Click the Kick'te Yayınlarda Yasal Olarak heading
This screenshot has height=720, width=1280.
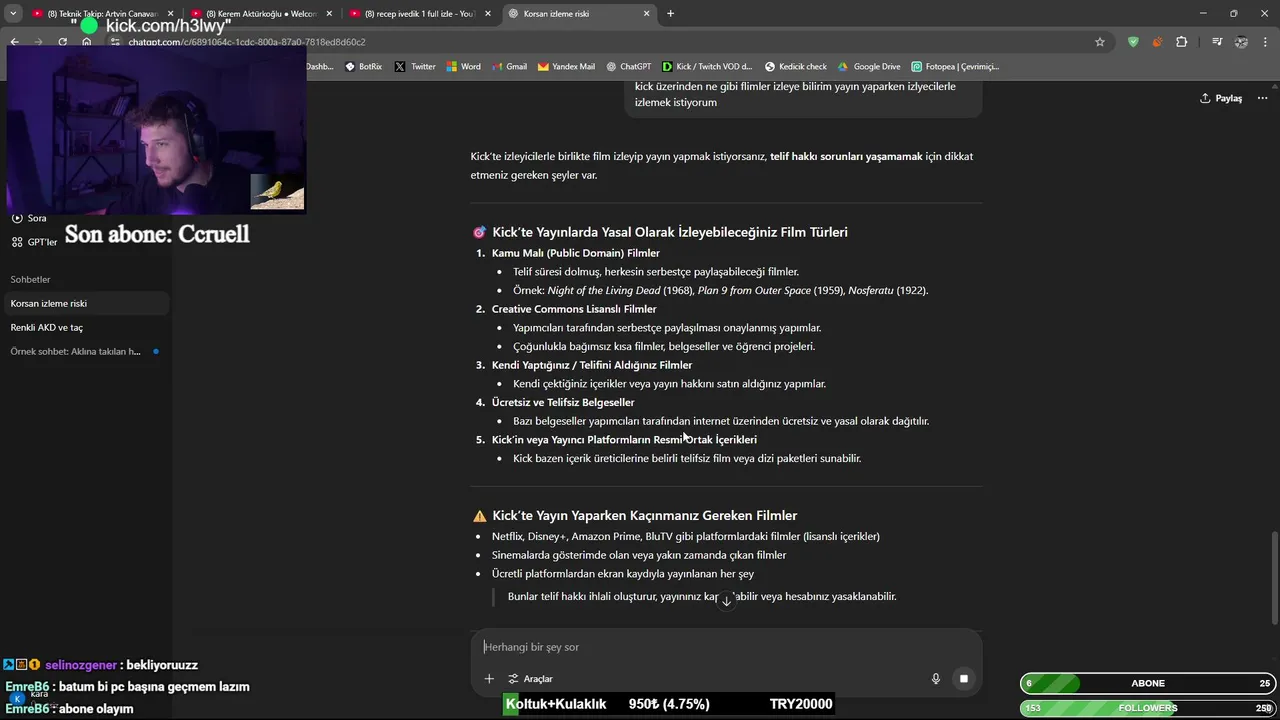click(x=670, y=232)
